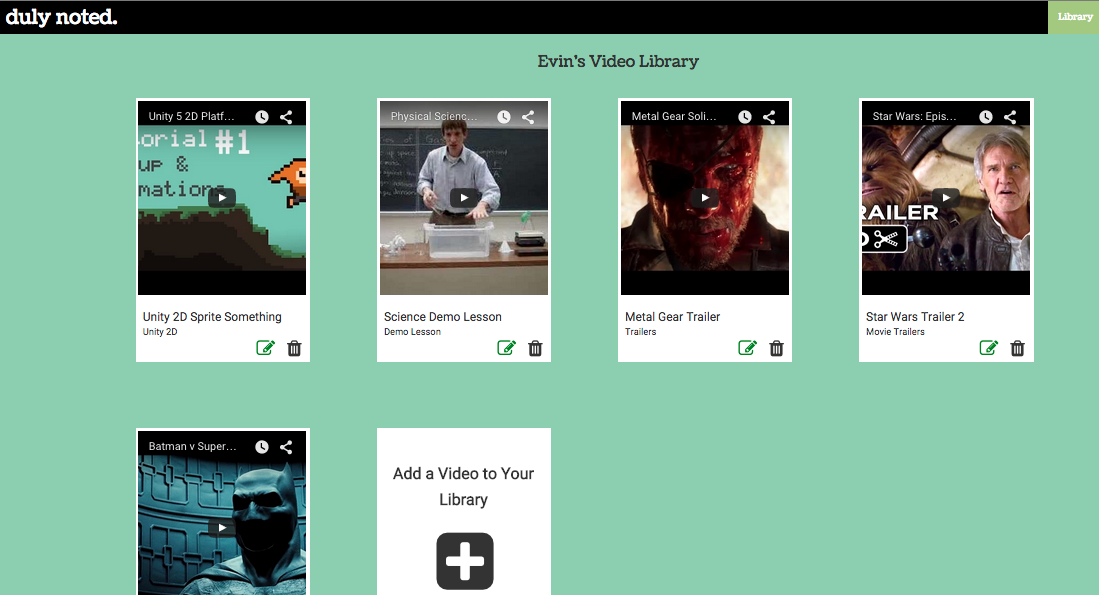Click the plus icon to add a video
This screenshot has width=1099, height=595.
[465, 561]
